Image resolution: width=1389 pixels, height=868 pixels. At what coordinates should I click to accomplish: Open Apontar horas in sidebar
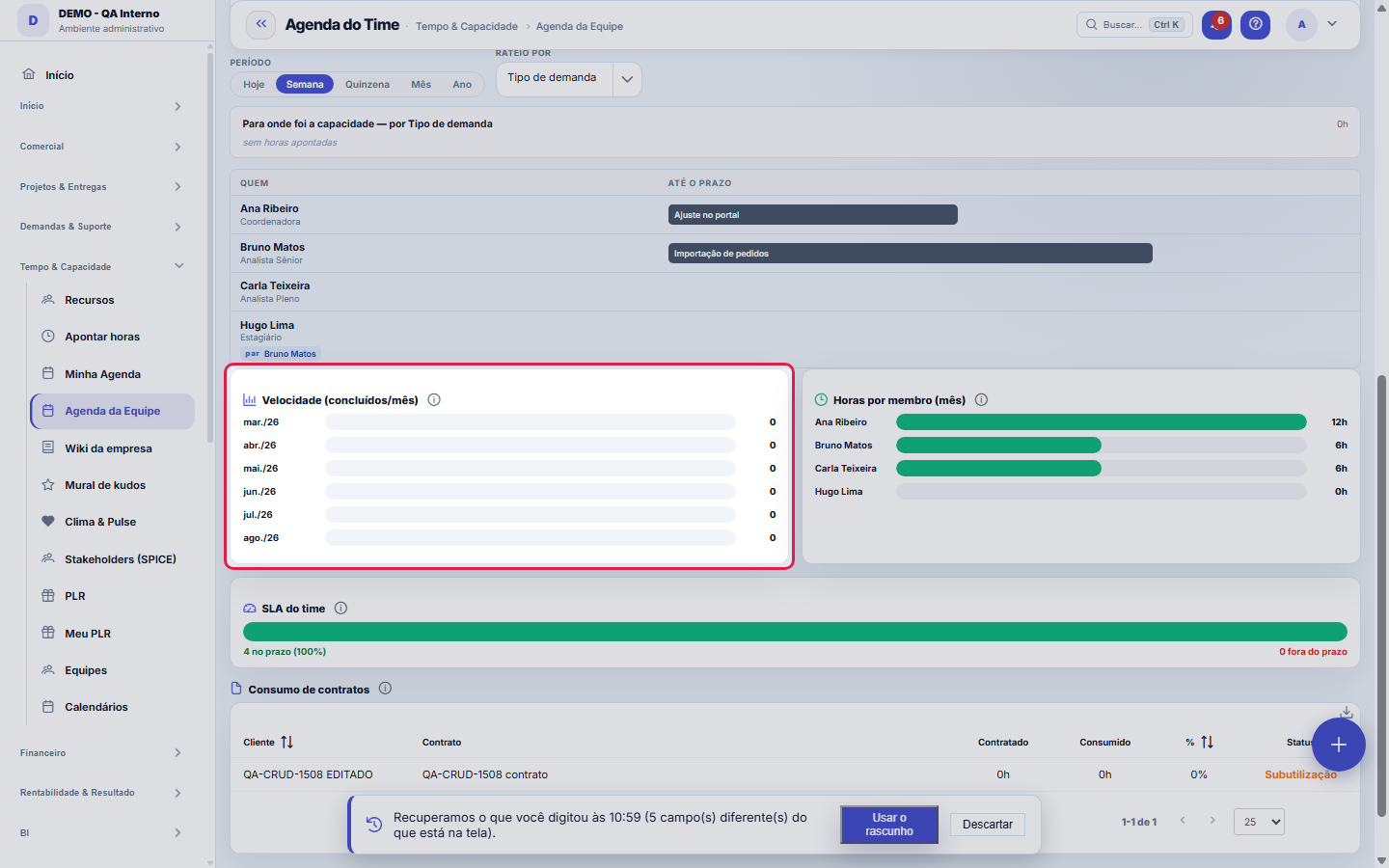click(x=112, y=337)
